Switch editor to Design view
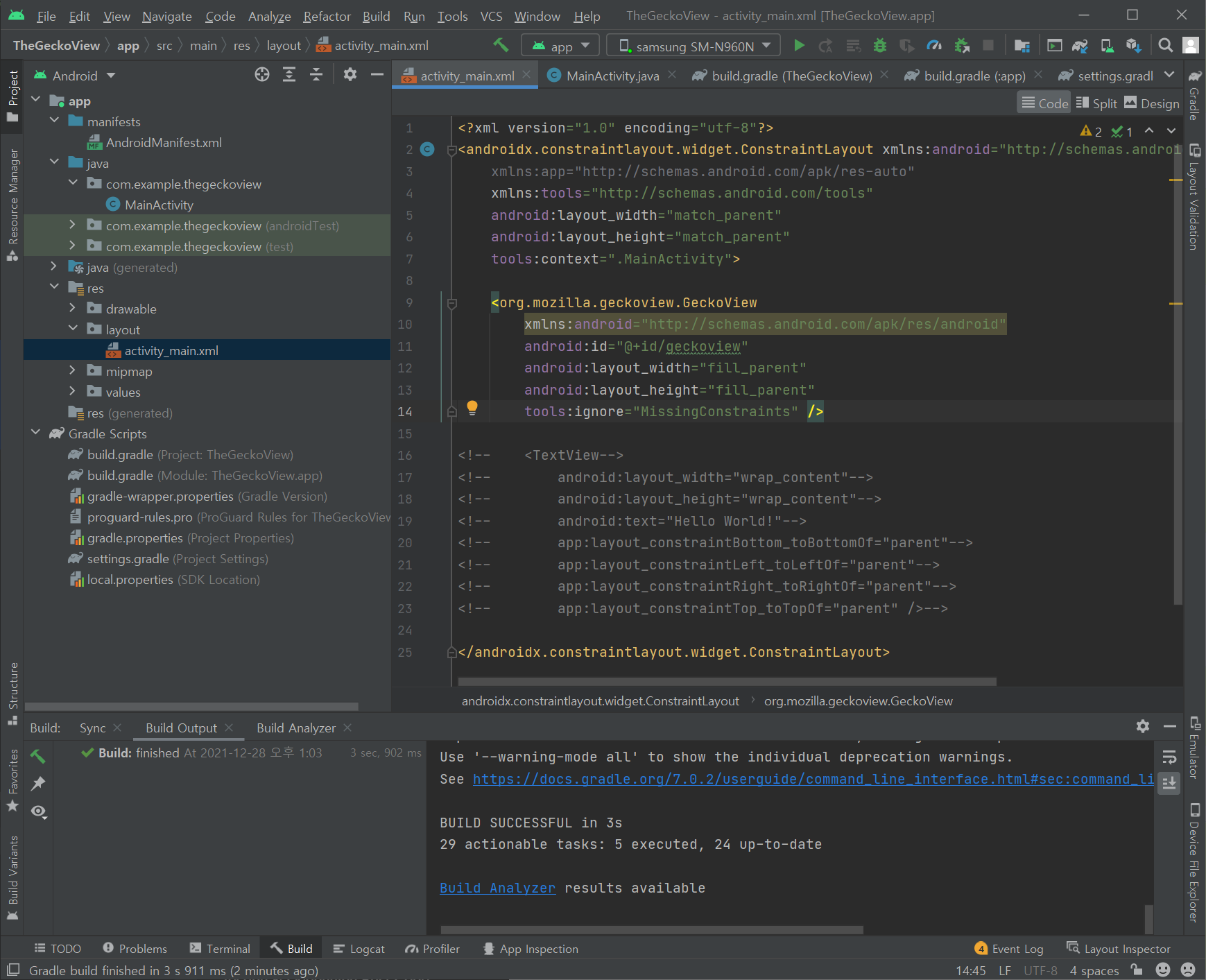The height and width of the screenshot is (980, 1206). (1151, 103)
